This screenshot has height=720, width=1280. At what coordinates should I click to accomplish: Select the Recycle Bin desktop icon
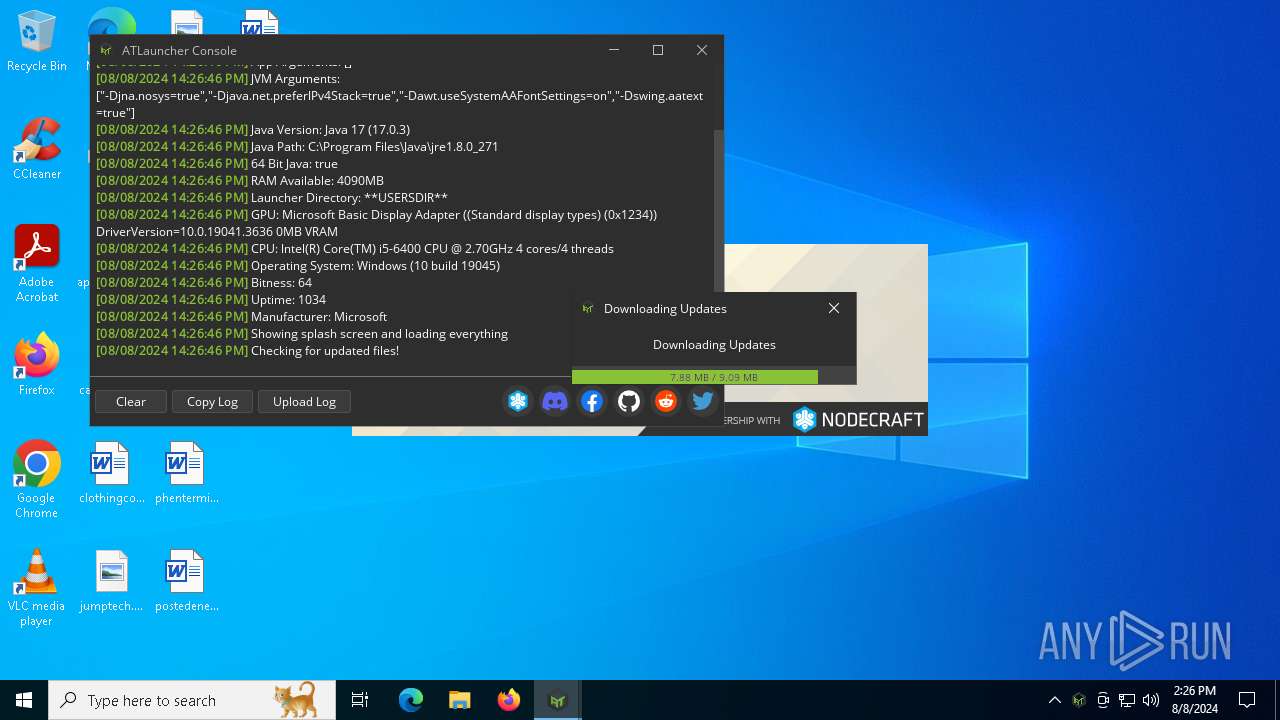[37, 42]
